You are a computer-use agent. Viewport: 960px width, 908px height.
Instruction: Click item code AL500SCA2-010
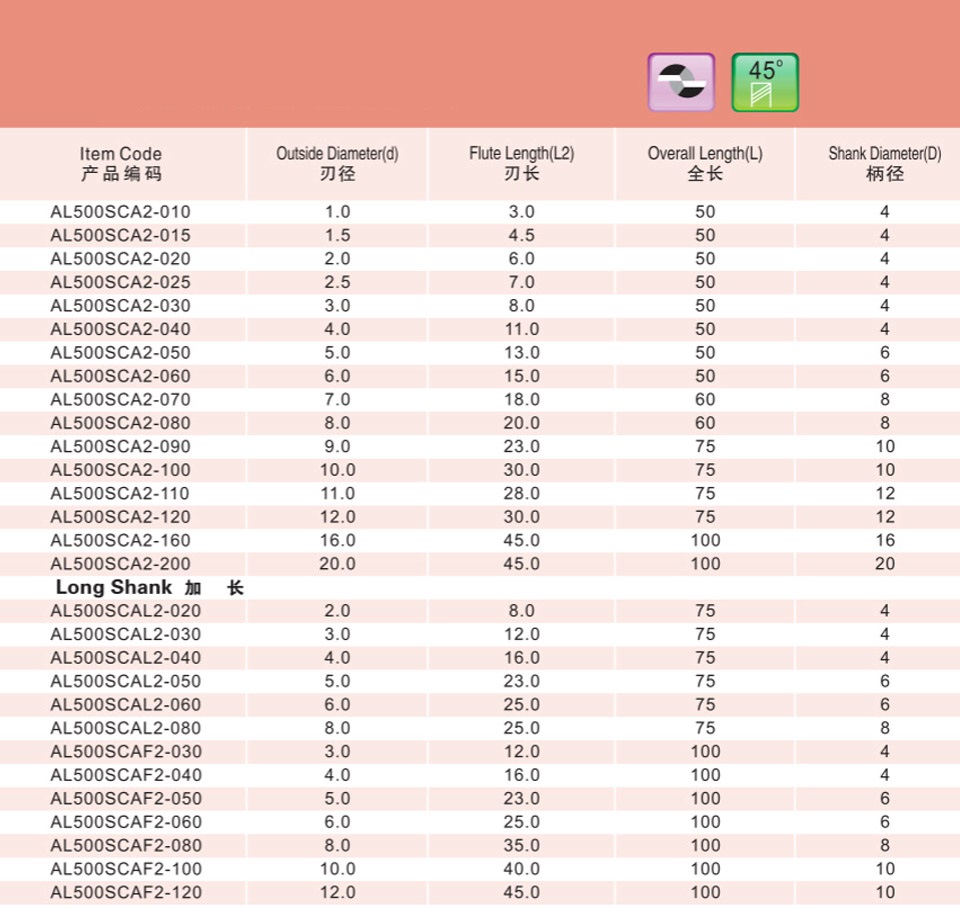pyautogui.click(x=121, y=212)
